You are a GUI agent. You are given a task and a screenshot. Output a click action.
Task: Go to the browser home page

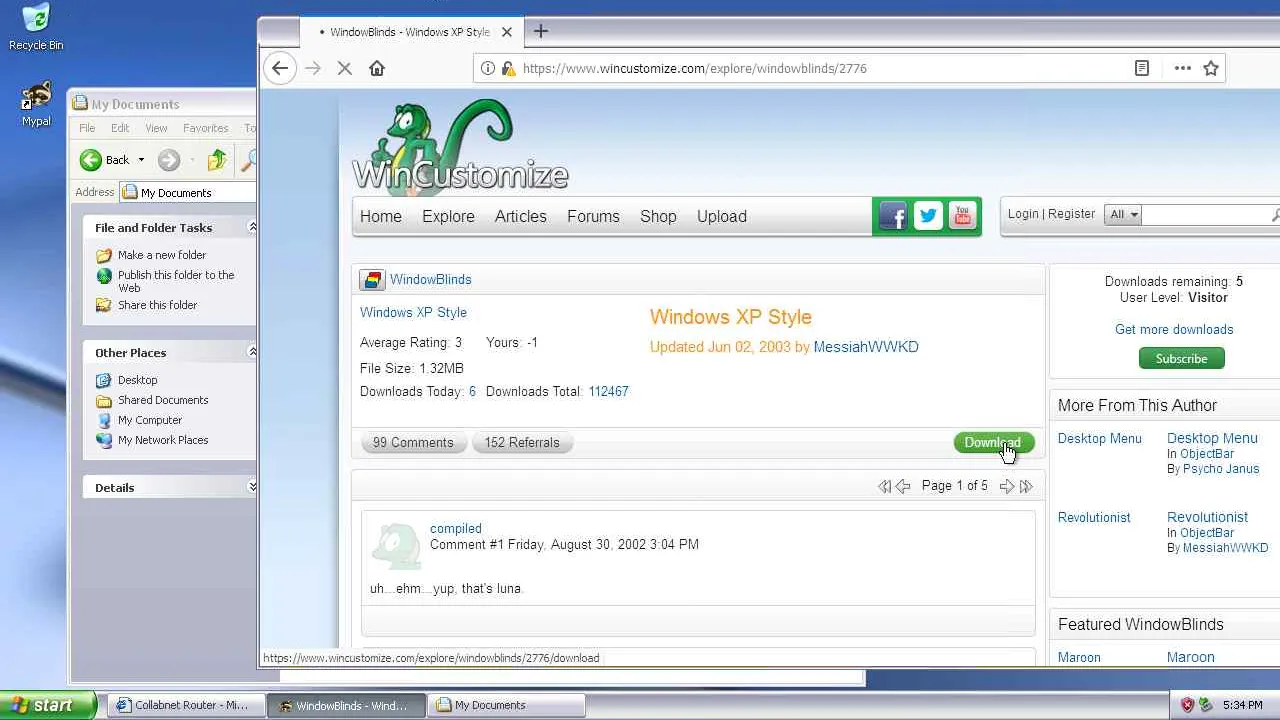pyautogui.click(x=377, y=68)
